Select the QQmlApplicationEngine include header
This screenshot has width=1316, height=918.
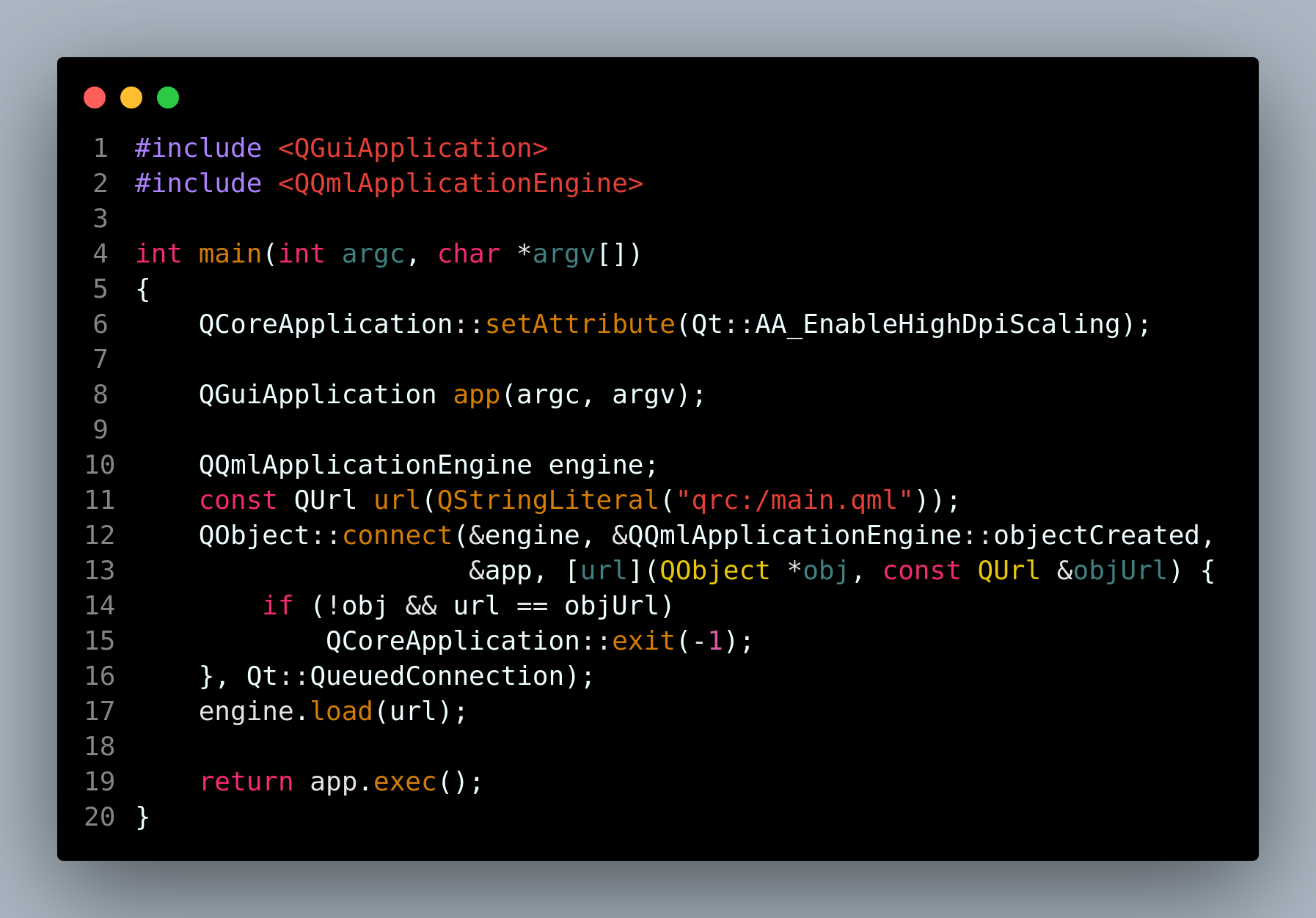coord(461,183)
